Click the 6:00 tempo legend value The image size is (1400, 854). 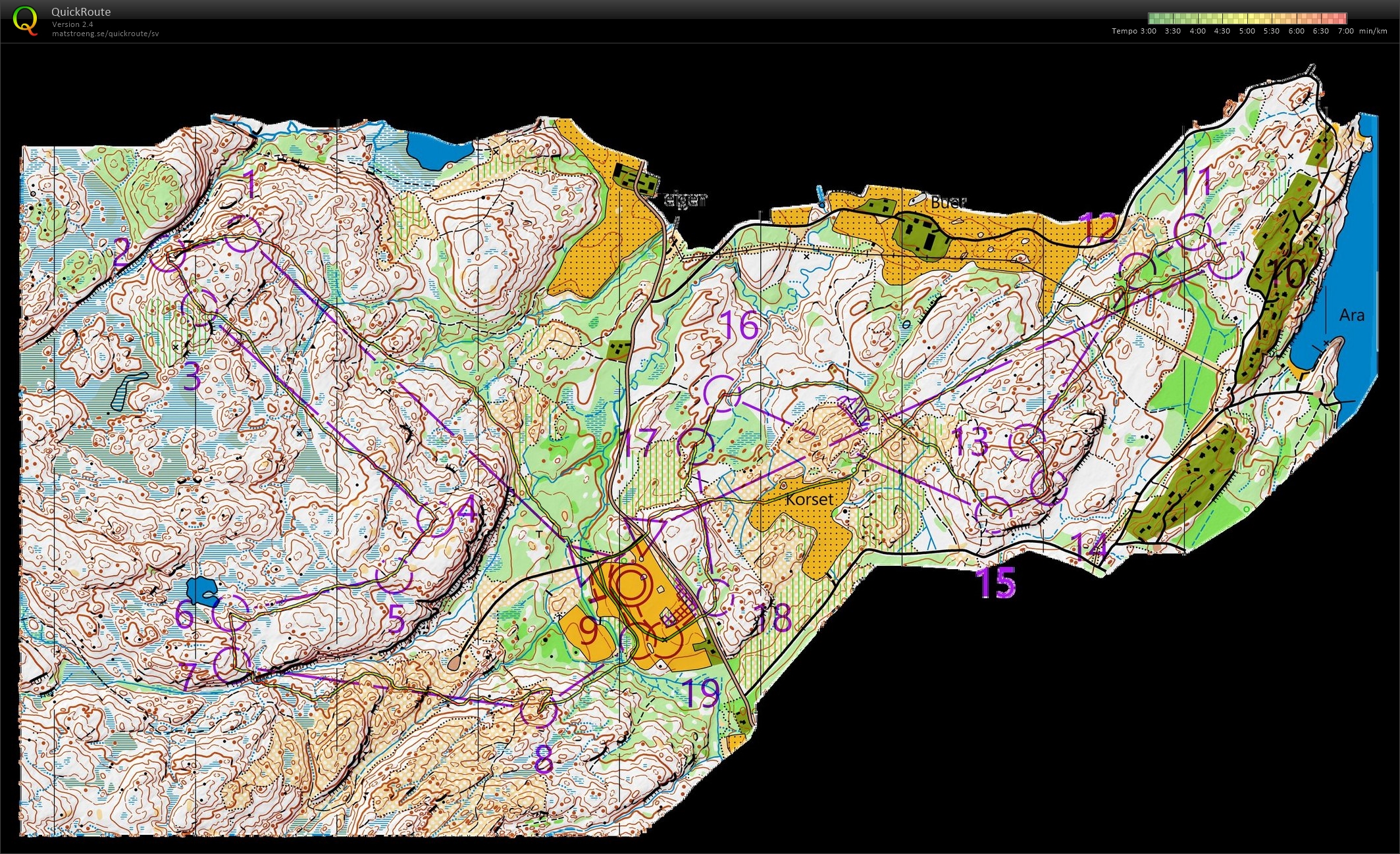coord(1296,31)
